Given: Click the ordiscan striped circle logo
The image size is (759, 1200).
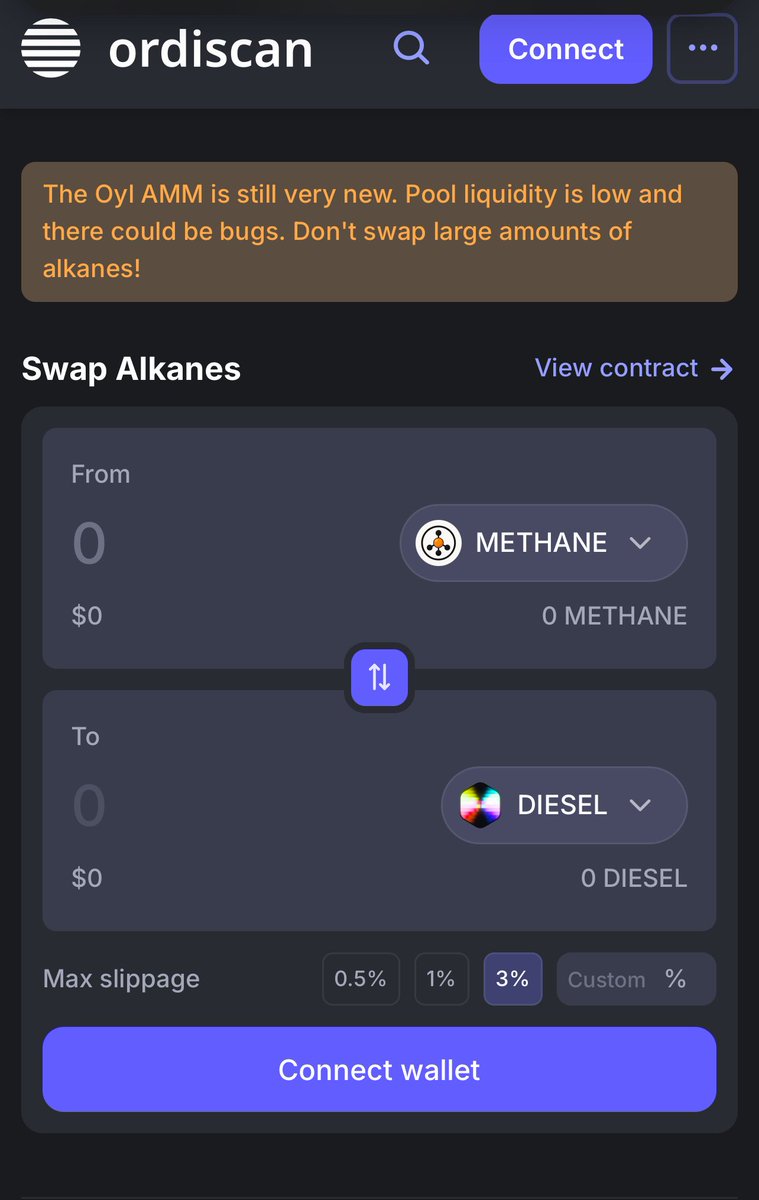Looking at the screenshot, I should 51,48.
